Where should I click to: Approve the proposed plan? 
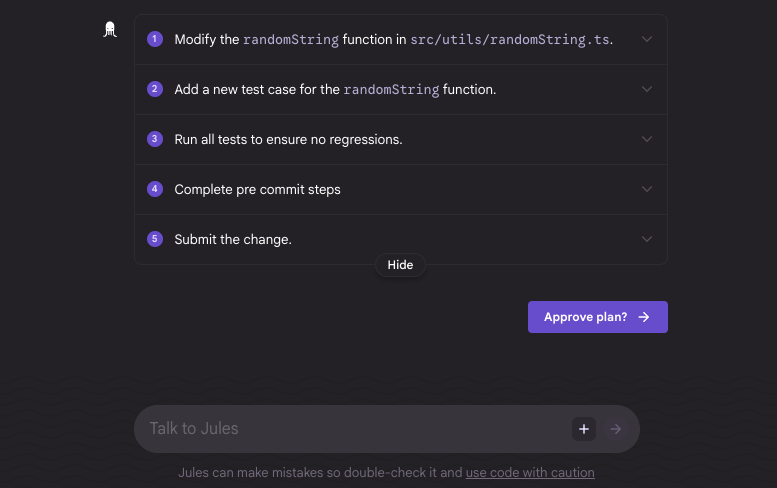point(597,317)
